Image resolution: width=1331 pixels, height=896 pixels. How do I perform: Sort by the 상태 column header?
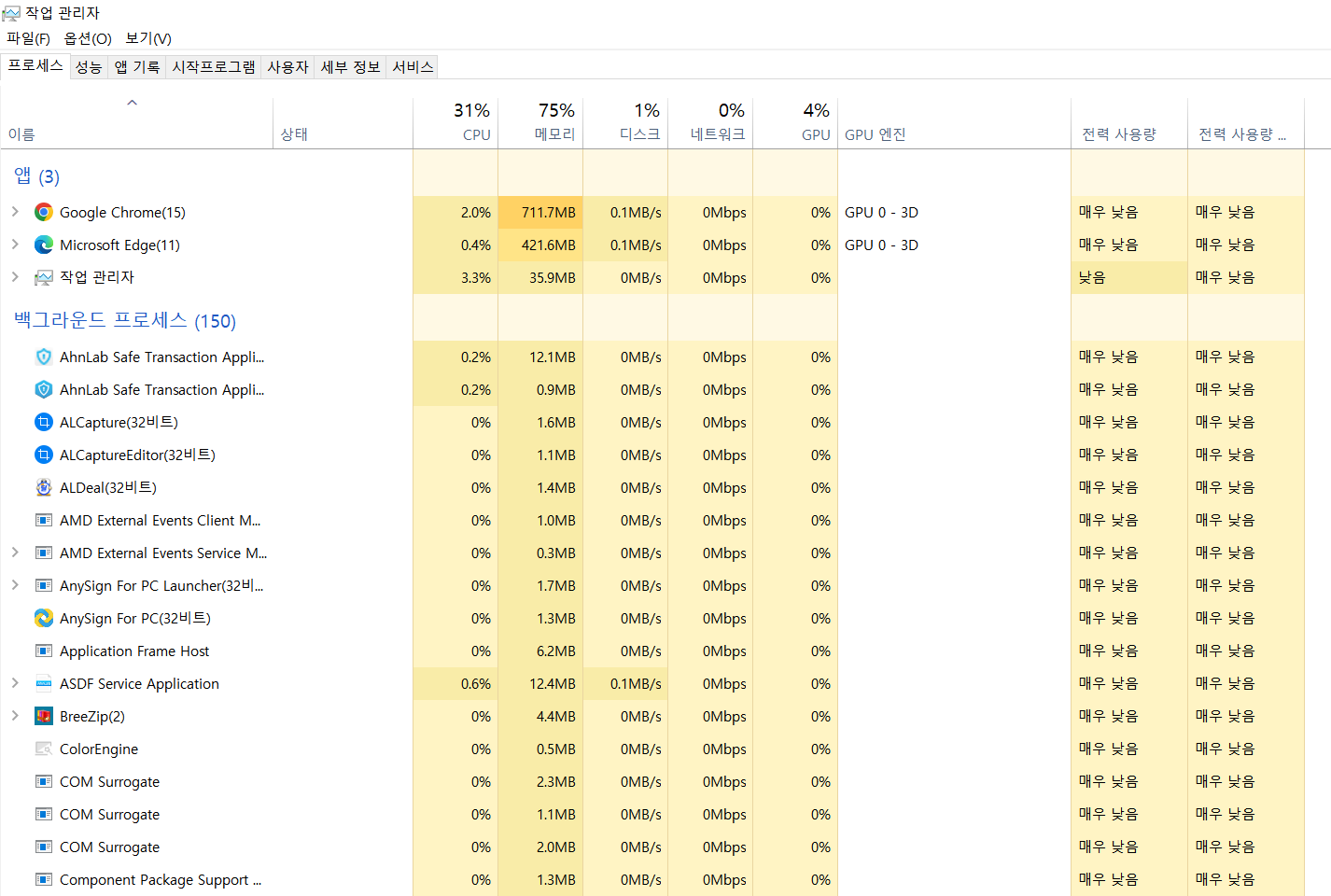pyautogui.click(x=343, y=123)
